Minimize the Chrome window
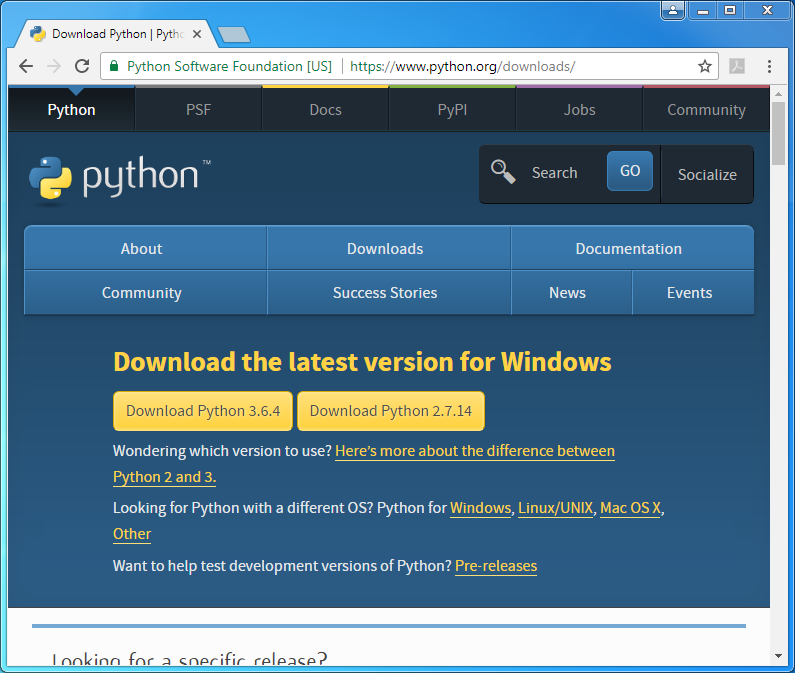Screen dimensions: 795x673 click(x=703, y=10)
